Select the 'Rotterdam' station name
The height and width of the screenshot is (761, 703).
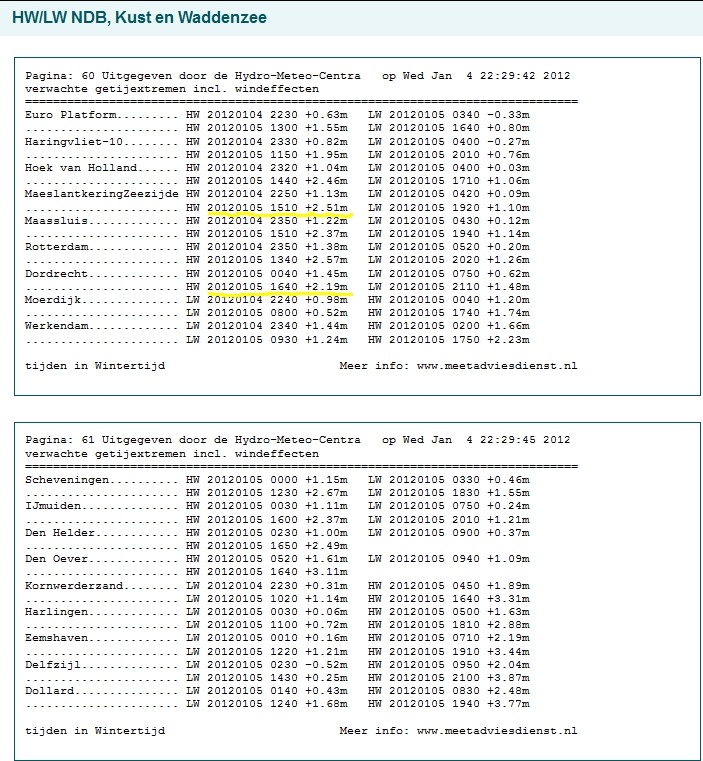point(57,247)
